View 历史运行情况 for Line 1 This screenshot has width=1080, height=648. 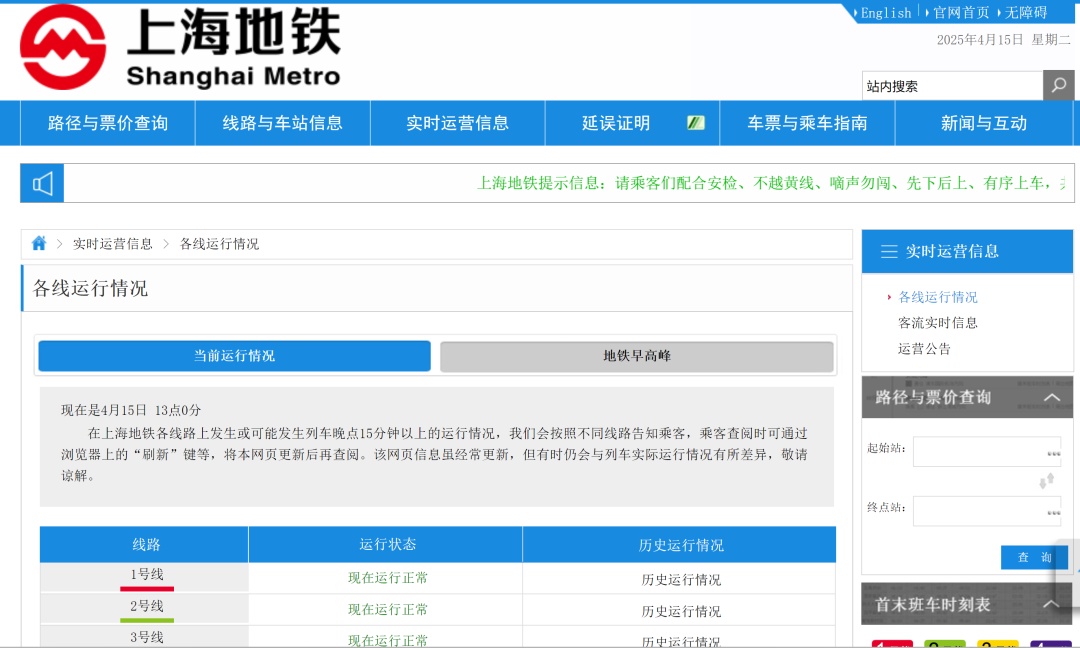[680, 579]
